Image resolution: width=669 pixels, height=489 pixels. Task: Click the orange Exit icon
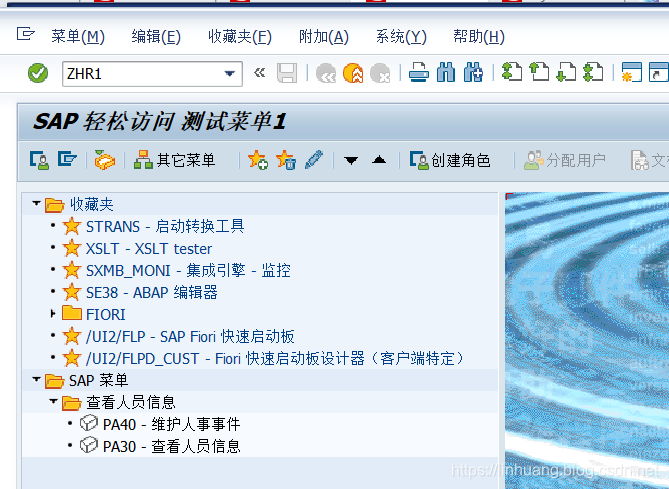(x=353, y=73)
